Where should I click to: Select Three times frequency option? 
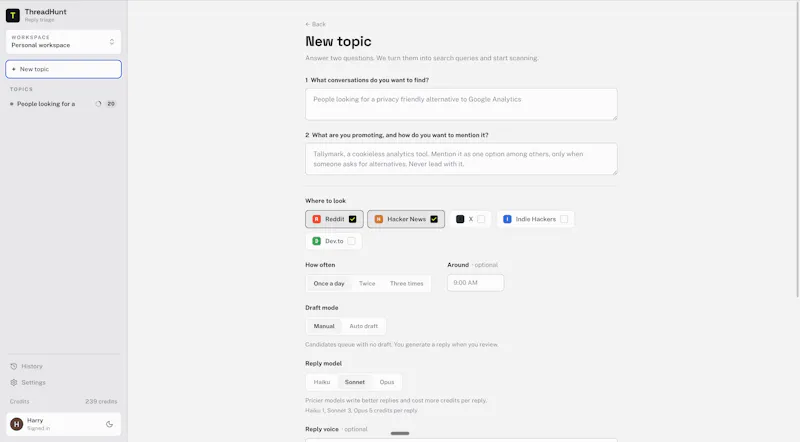coord(407,283)
